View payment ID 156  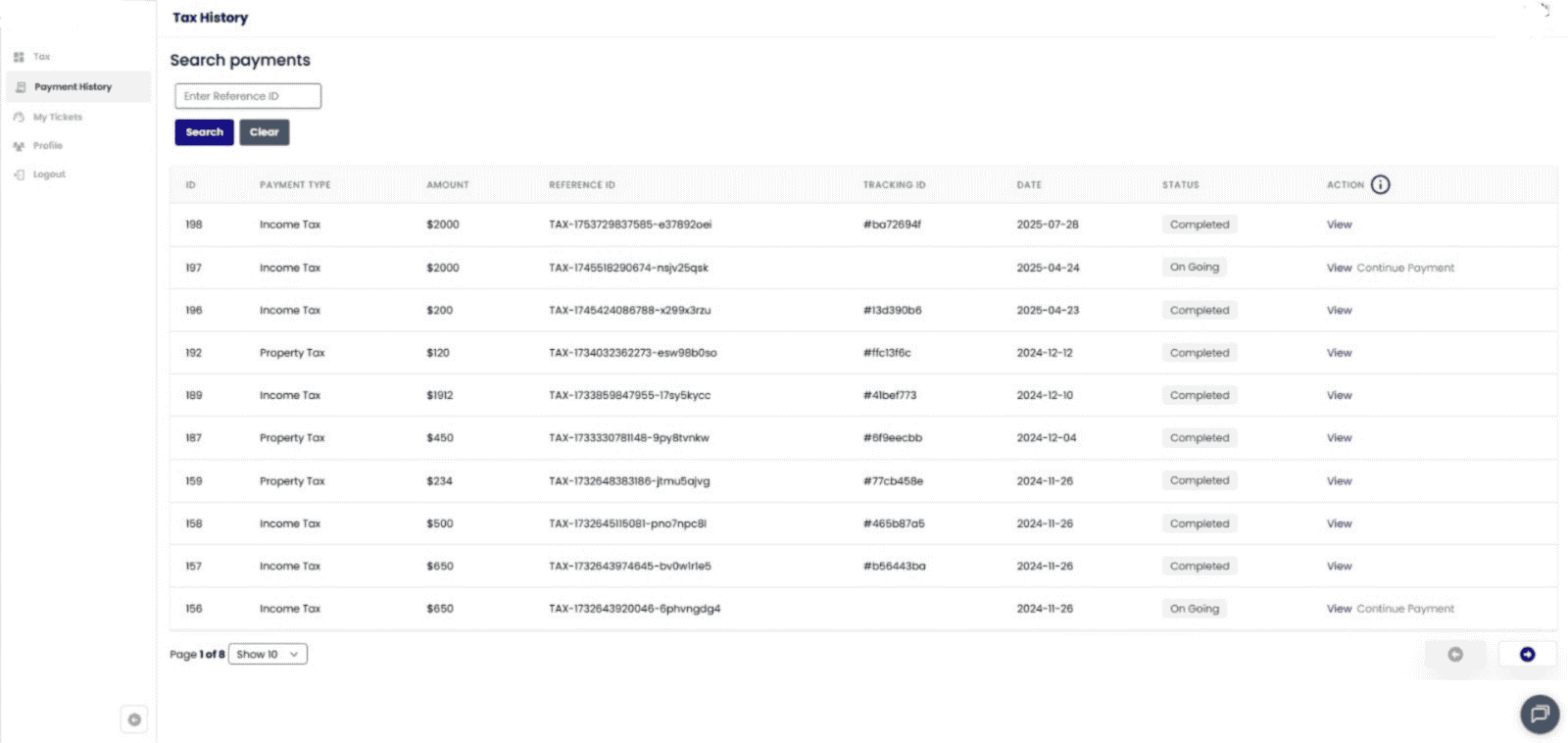pos(1339,609)
